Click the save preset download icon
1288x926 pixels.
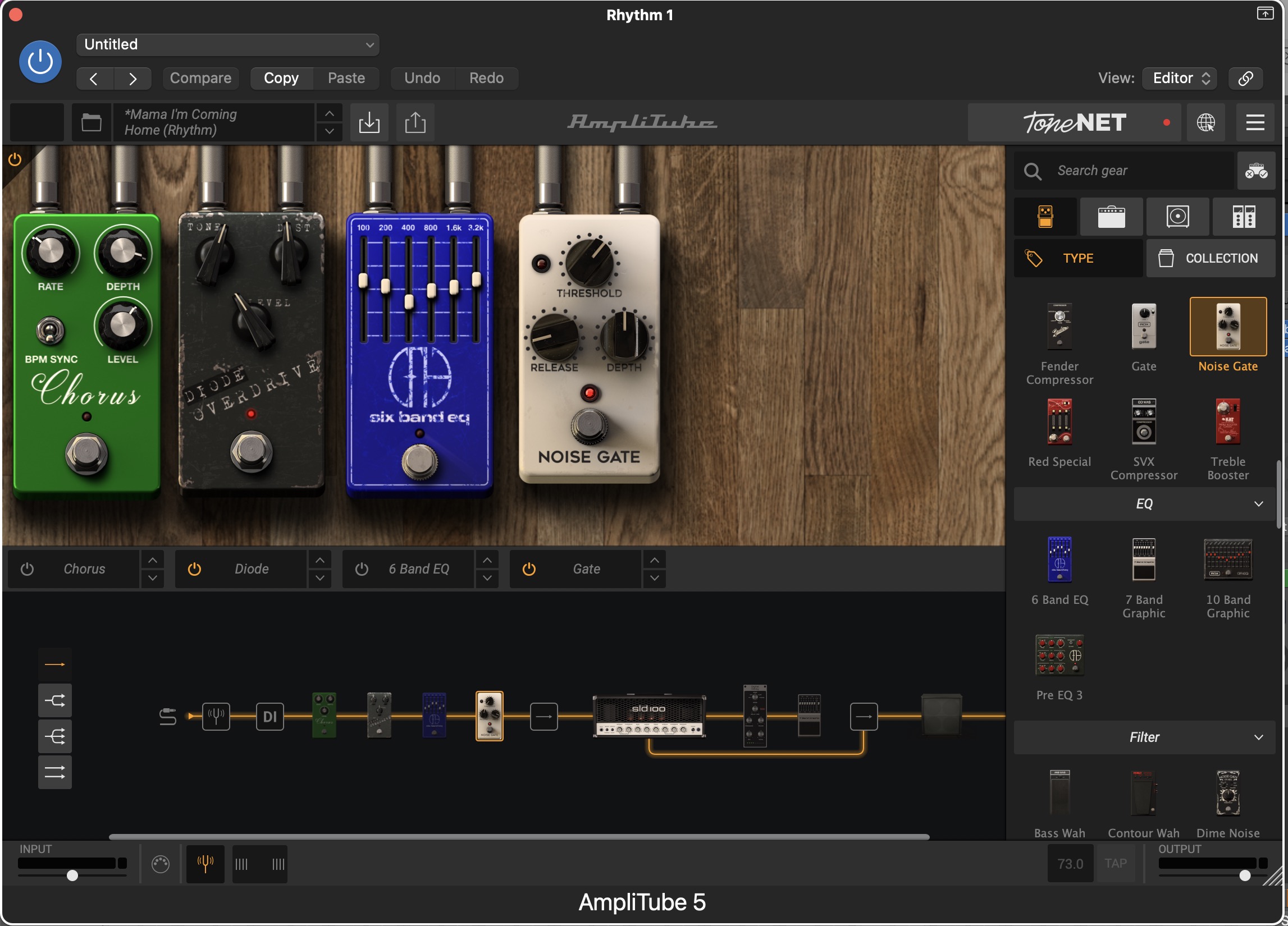coord(369,122)
